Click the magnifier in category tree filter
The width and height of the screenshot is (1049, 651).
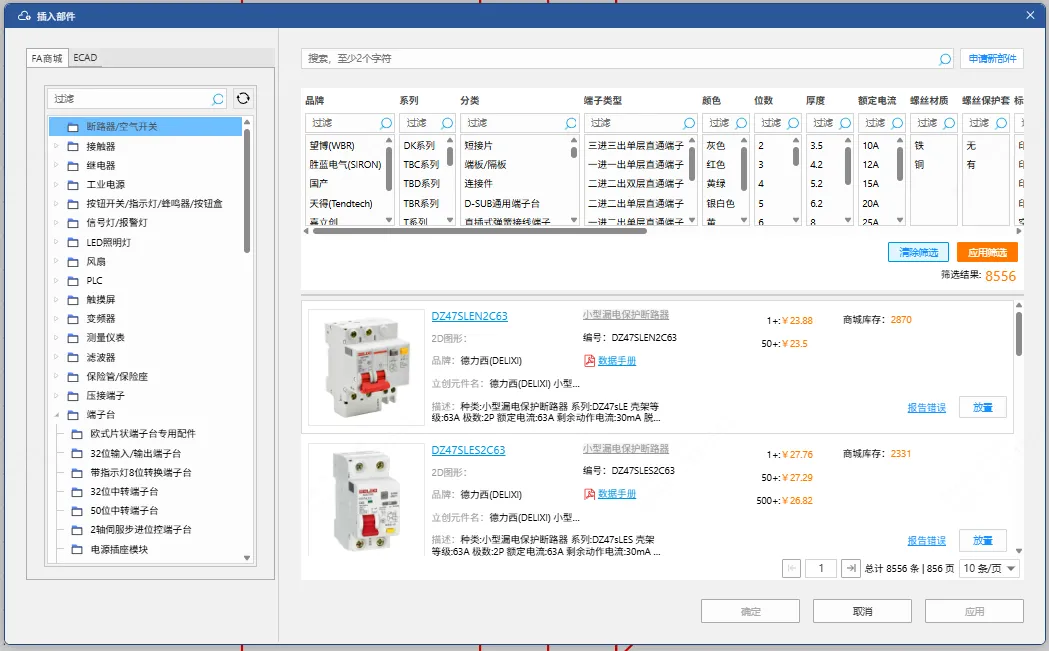(218, 99)
